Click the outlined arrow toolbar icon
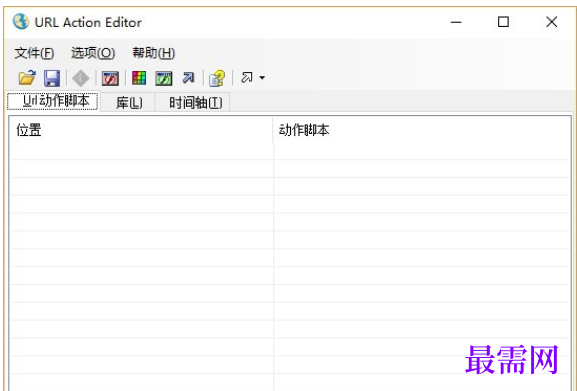Screen dimensions: 577x391 (x=247, y=78)
